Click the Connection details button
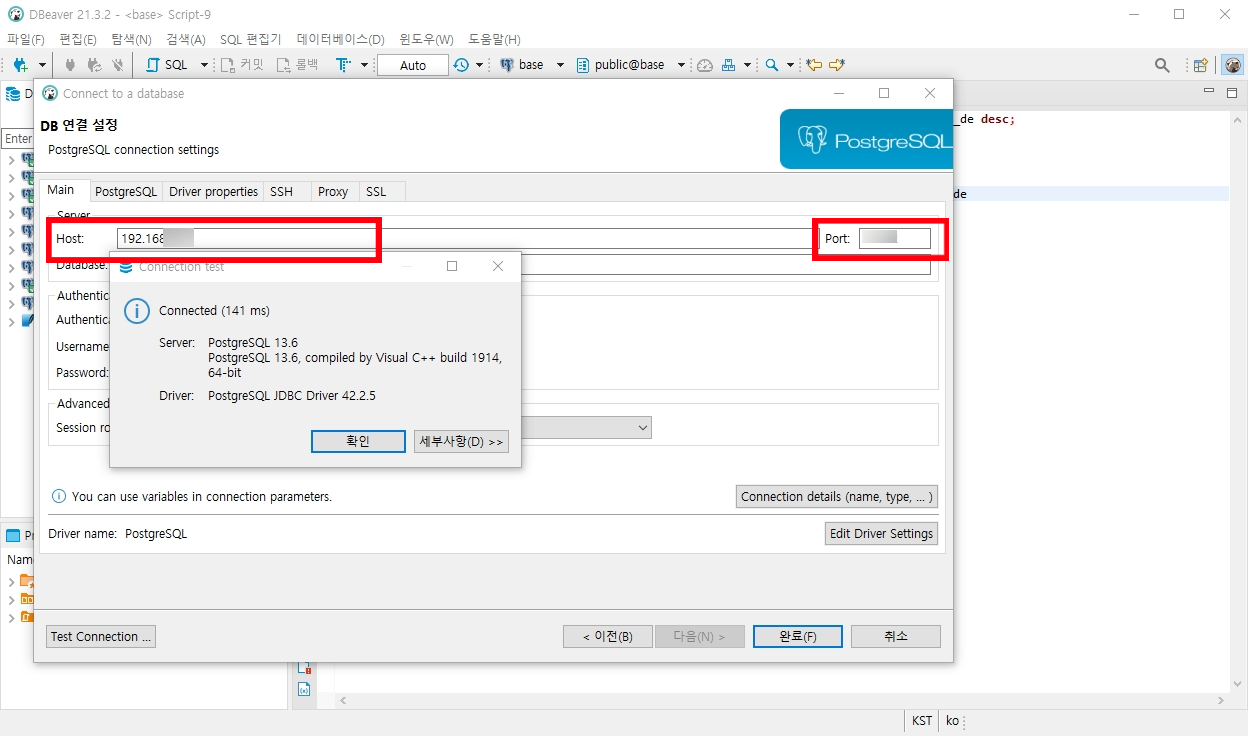Viewport: 1248px width, 736px height. (x=837, y=496)
